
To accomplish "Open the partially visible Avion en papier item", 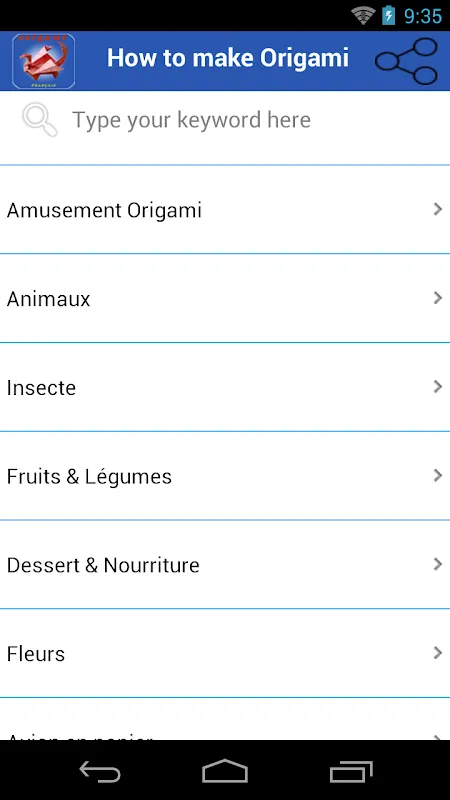I will coord(225,719).
